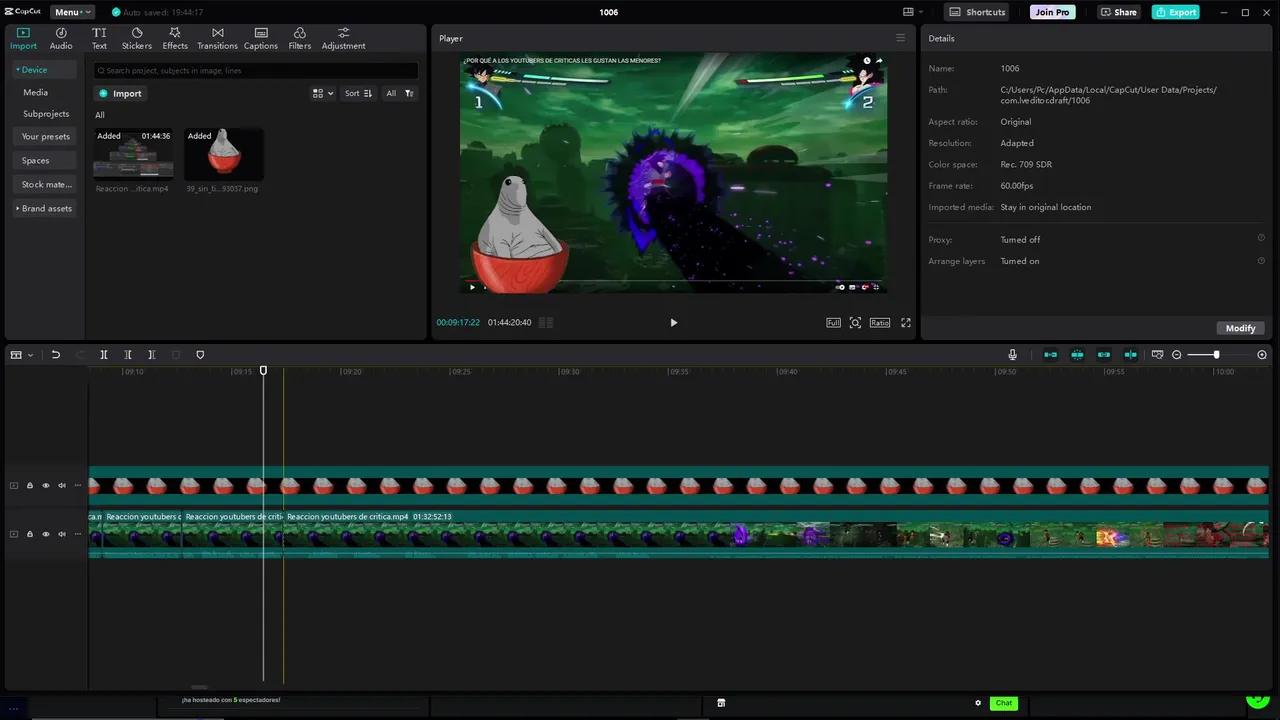Enter fullscreen preview
The image size is (1280, 720).
pos(906,322)
